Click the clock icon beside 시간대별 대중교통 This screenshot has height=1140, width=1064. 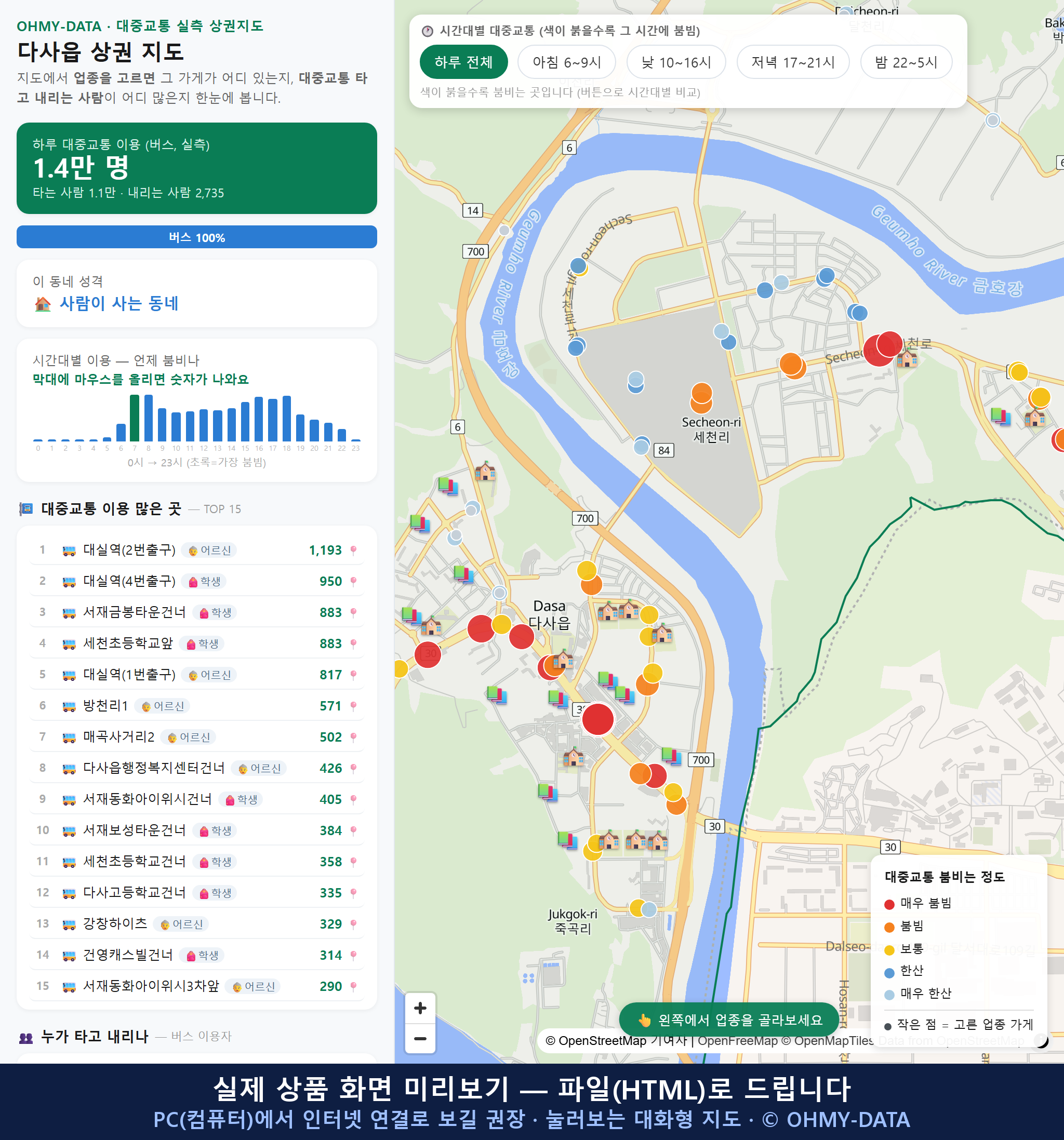click(x=428, y=31)
